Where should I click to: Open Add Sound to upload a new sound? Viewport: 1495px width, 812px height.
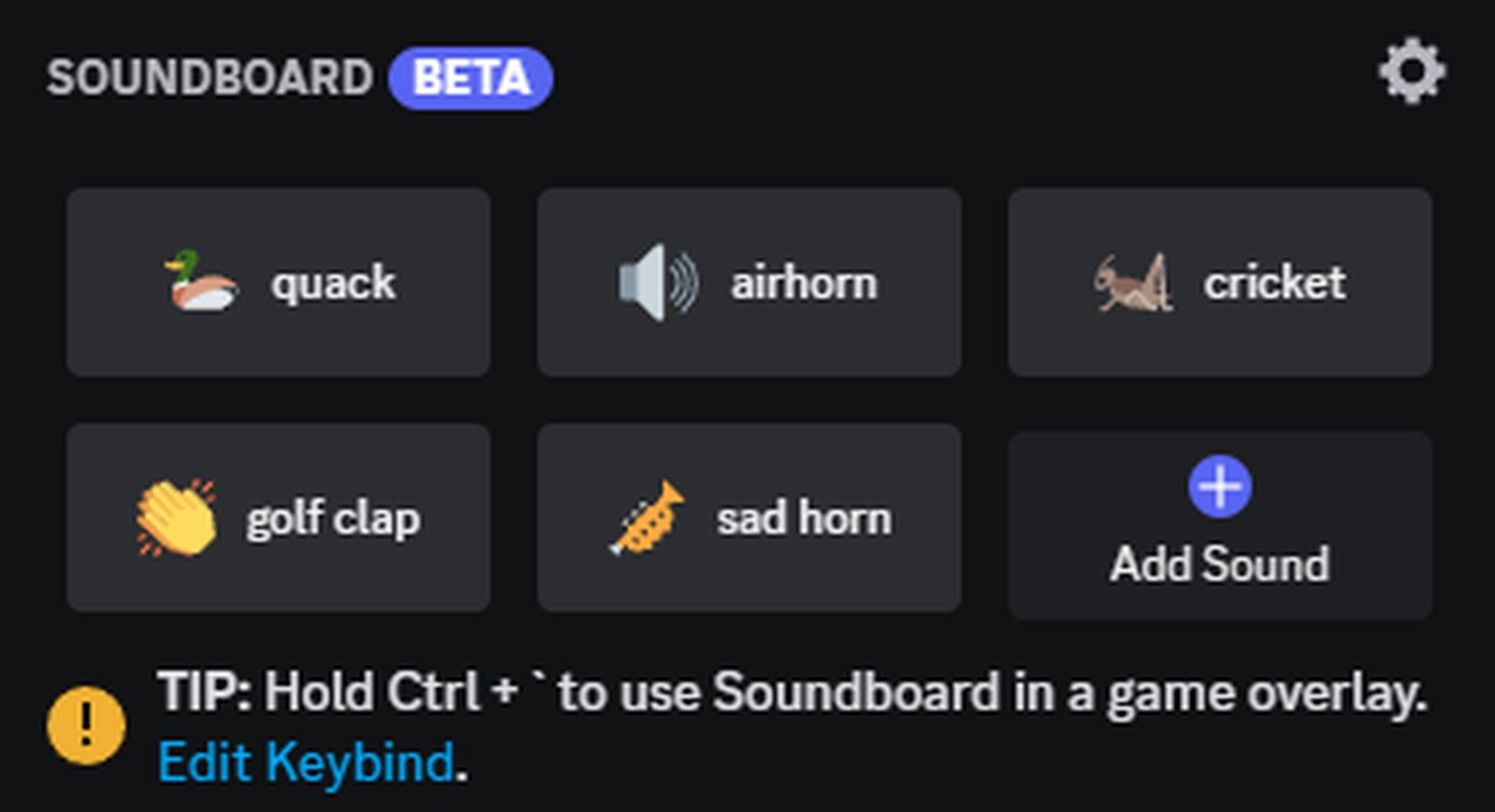[1219, 519]
